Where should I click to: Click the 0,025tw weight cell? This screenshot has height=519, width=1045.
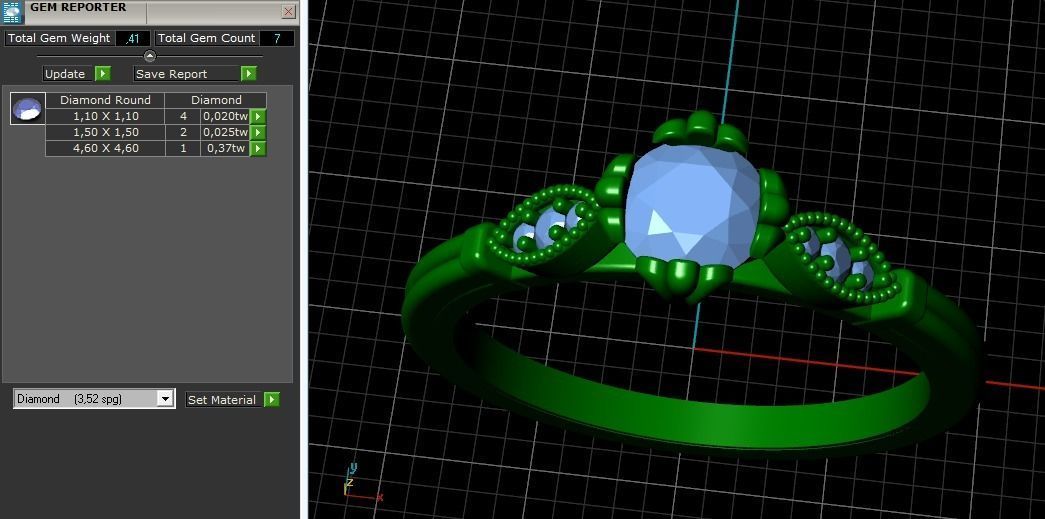(225, 132)
